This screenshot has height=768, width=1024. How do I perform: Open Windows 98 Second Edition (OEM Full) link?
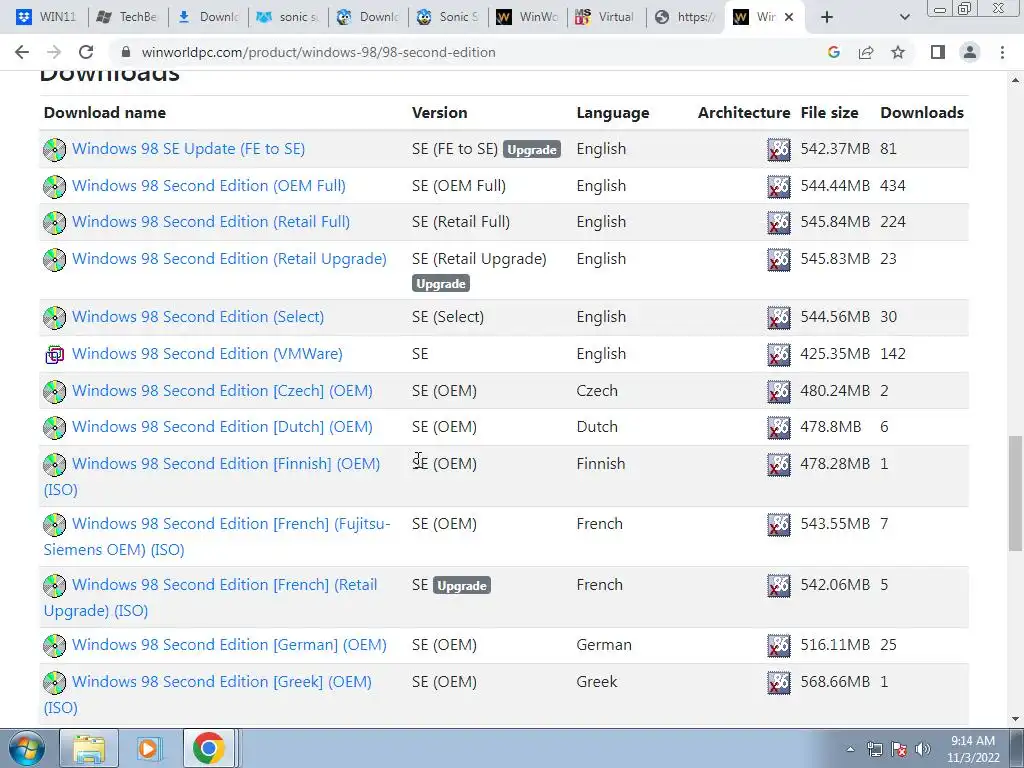208,186
